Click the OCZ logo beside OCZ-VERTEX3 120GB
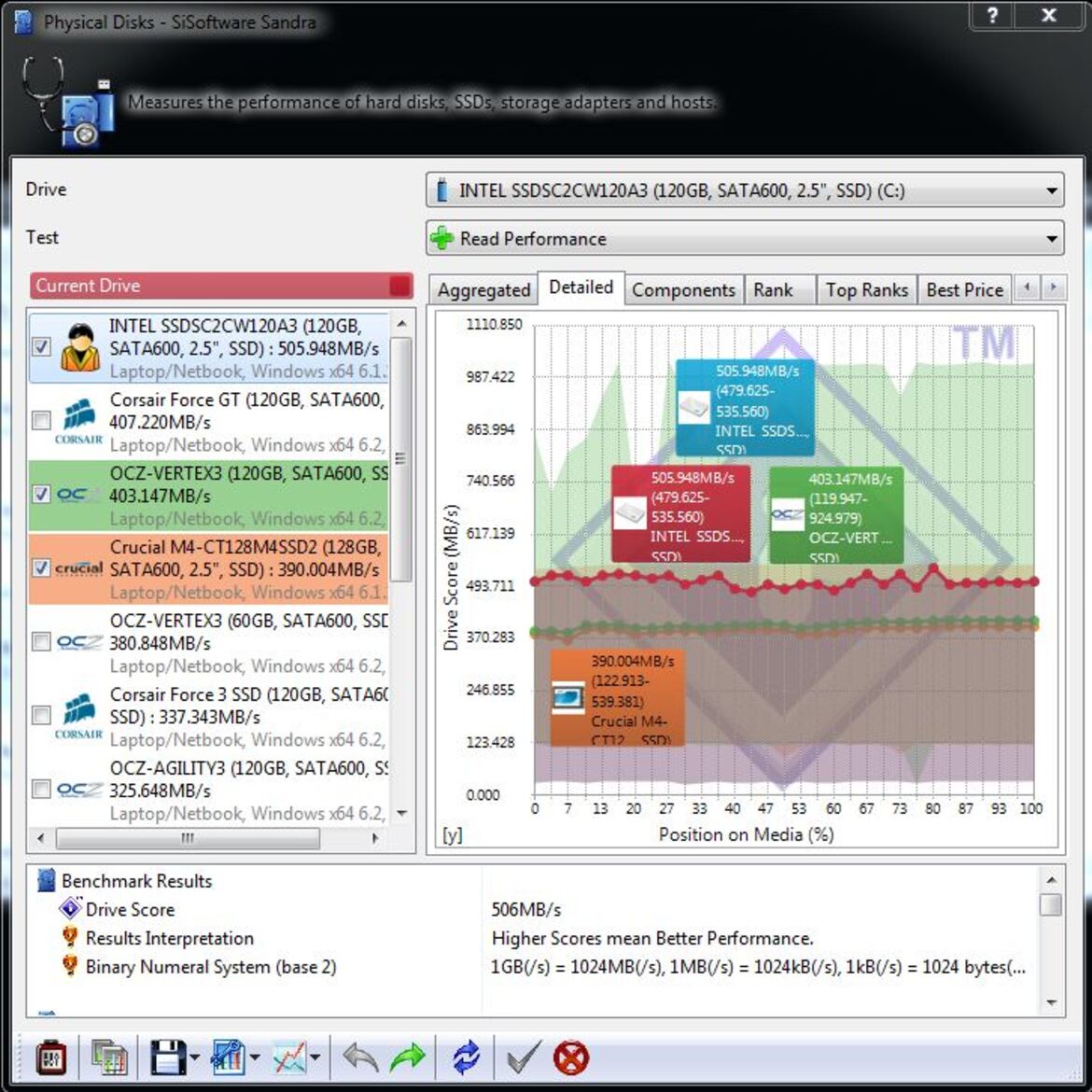Image resolution: width=1092 pixels, height=1092 pixels. click(78, 496)
